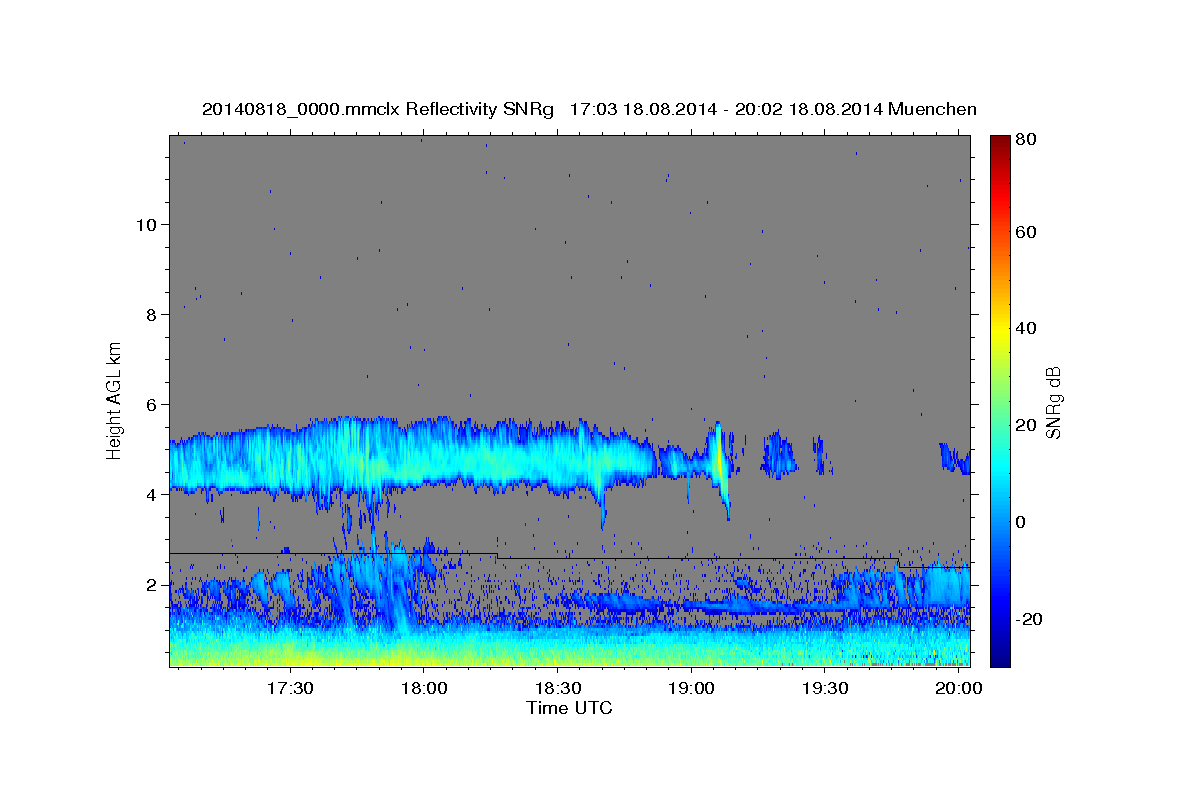The height and width of the screenshot is (800, 1200).
Task: Select the 18:00 time tick label
Action: tap(424, 689)
